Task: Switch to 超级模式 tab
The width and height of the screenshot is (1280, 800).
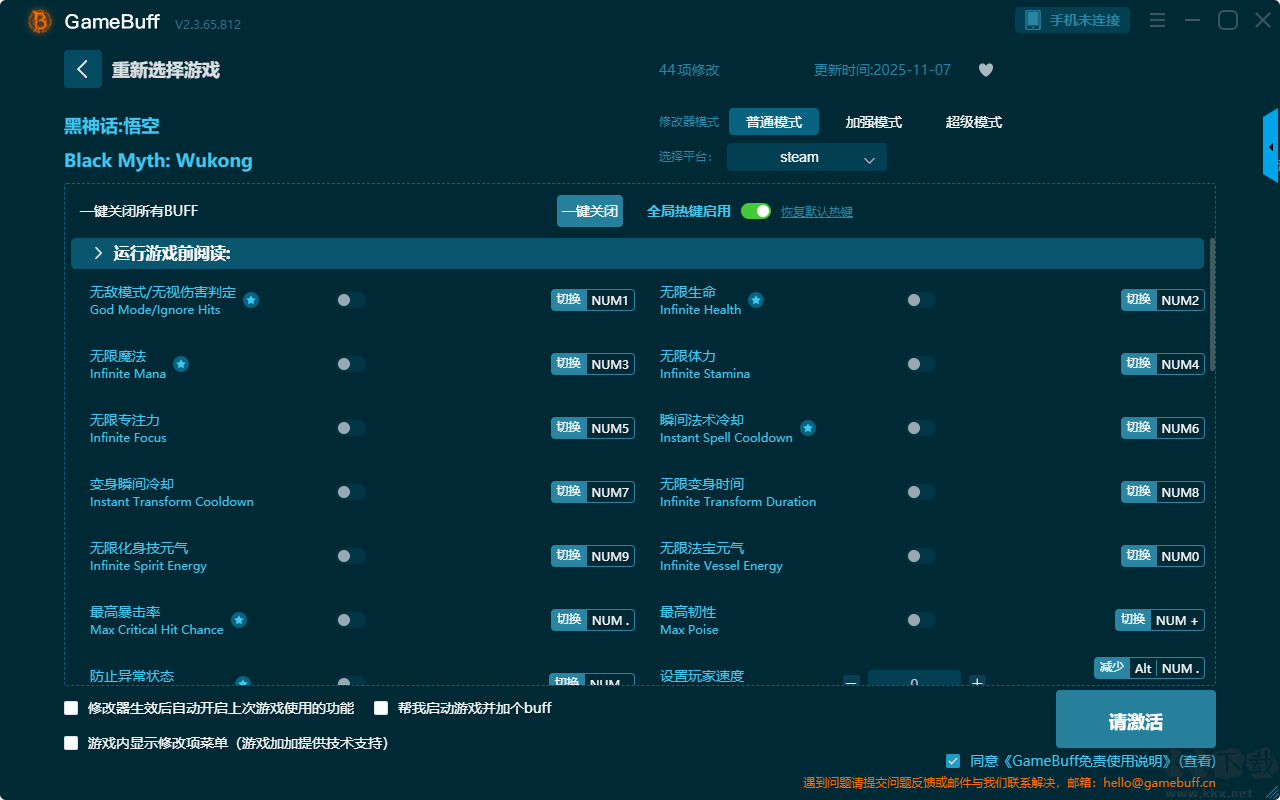Action: click(974, 122)
